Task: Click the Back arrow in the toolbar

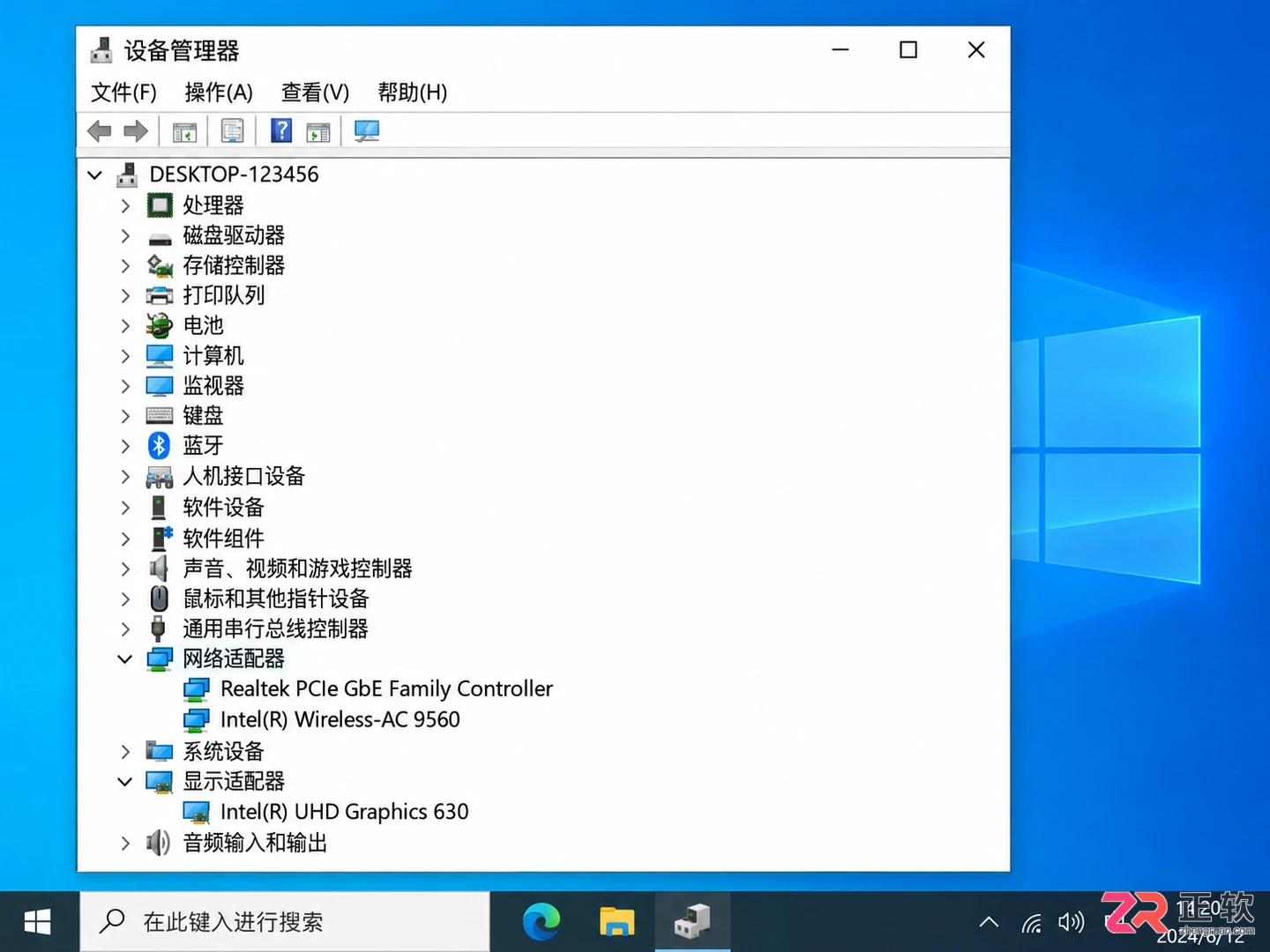Action: [x=99, y=131]
